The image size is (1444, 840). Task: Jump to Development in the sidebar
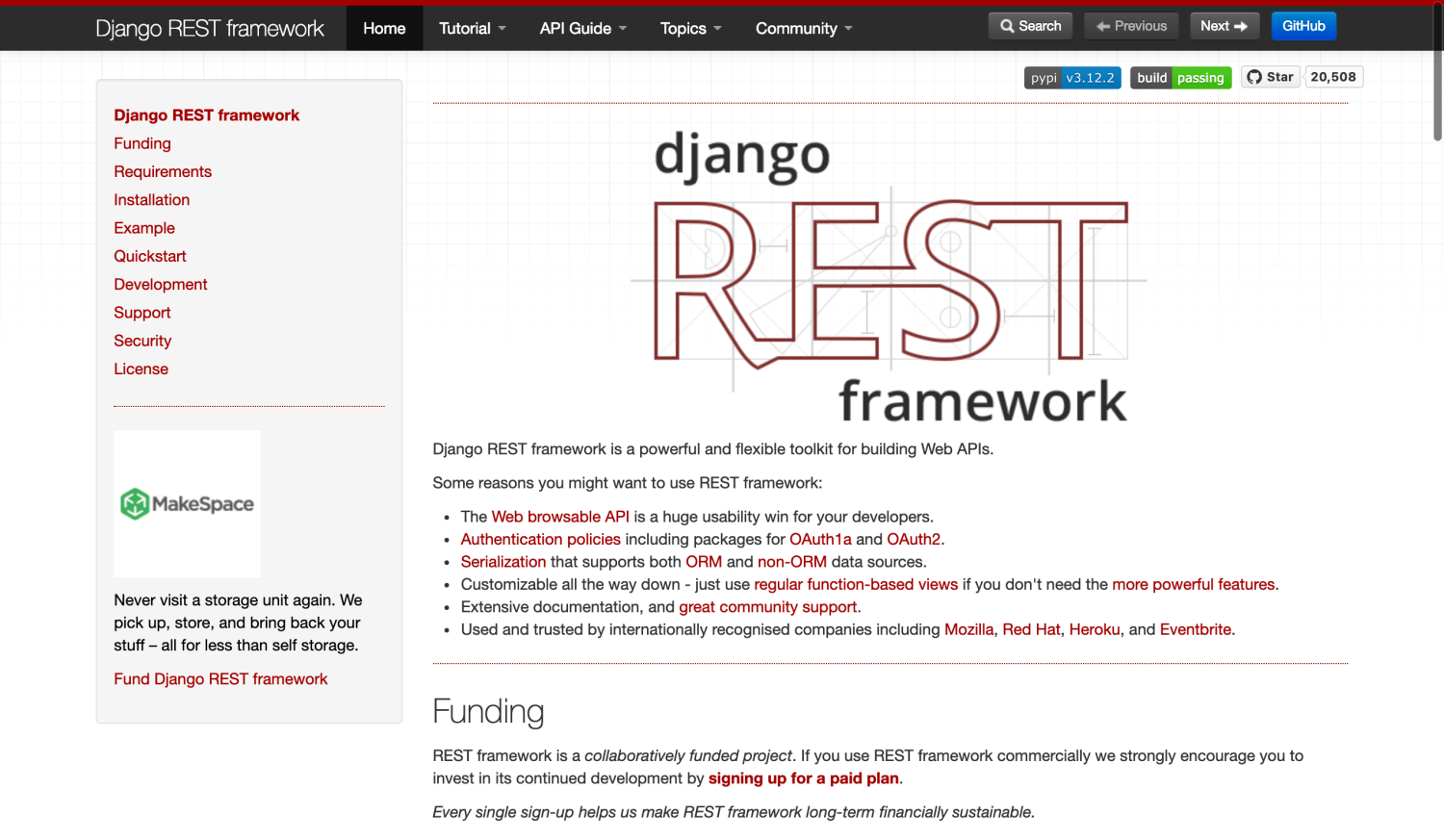161,284
